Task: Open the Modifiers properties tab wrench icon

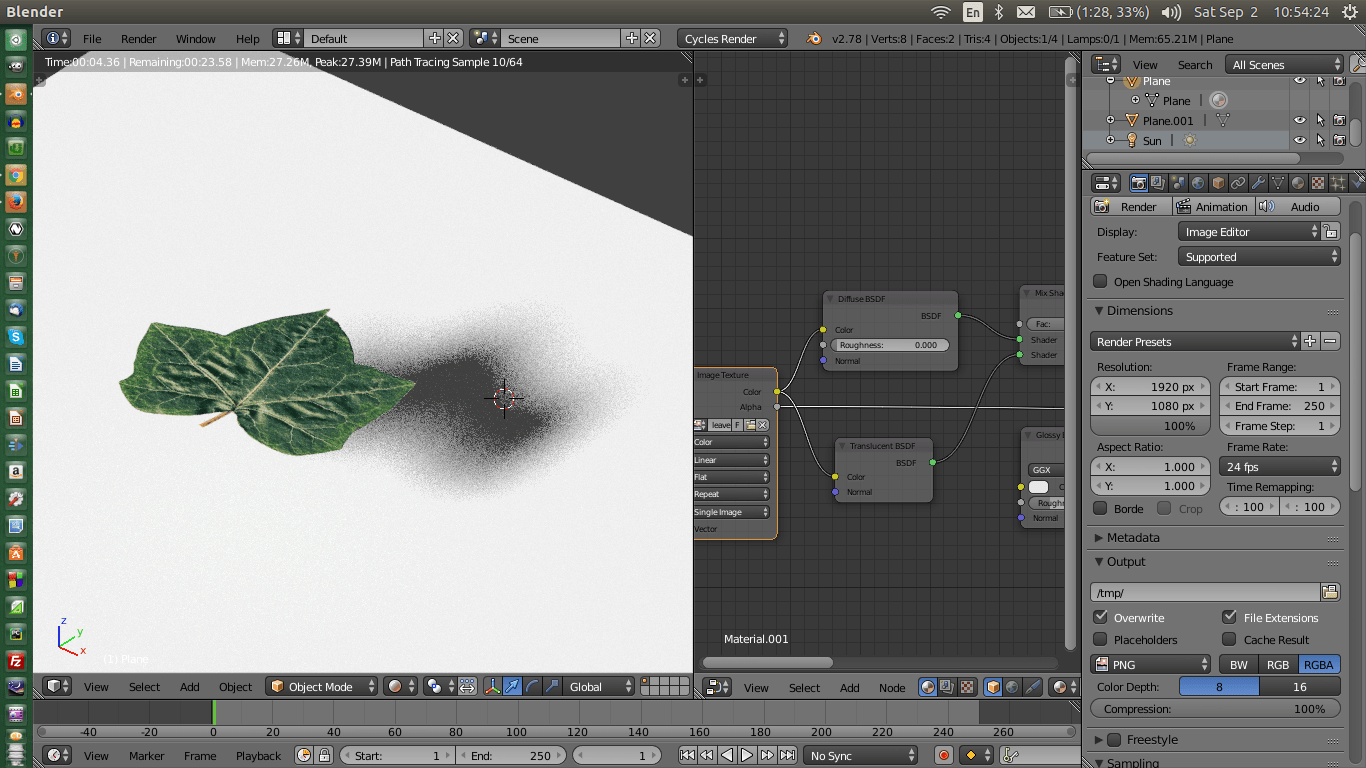Action: click(x=1259, y=182)
